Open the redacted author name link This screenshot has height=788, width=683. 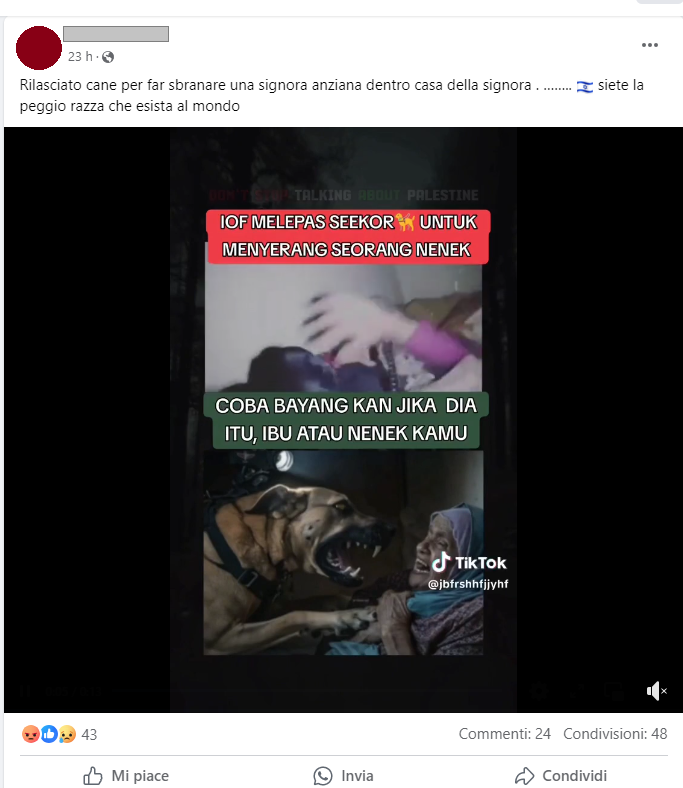(116, 34)
